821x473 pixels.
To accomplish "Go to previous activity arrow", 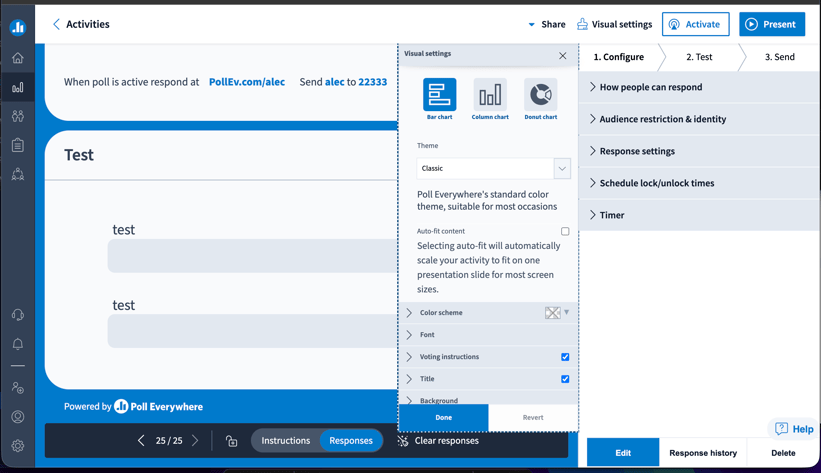I will point(141,441).
